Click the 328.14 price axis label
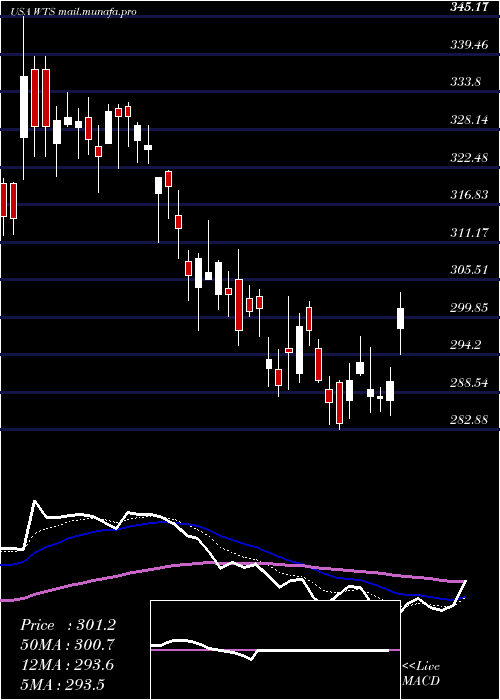The height and width of the screenshot is (700, 500). point(468,119)
